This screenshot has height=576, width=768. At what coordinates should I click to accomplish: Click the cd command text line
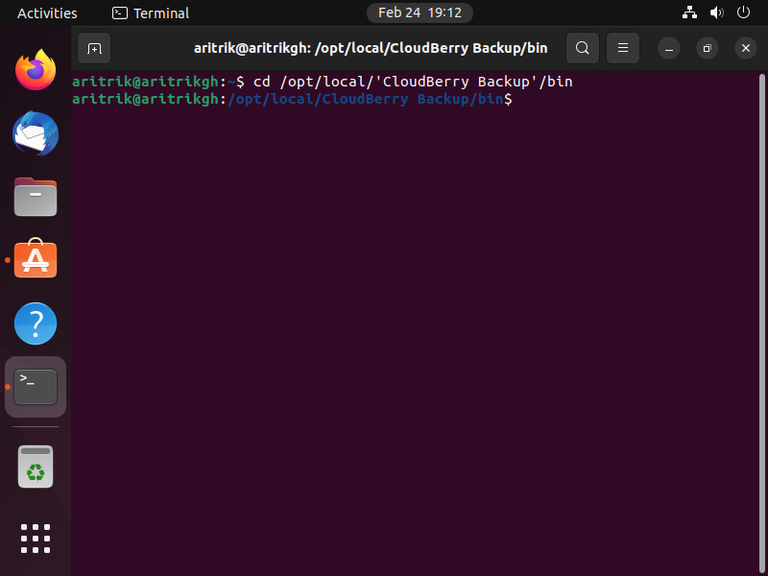coord(322,81)
